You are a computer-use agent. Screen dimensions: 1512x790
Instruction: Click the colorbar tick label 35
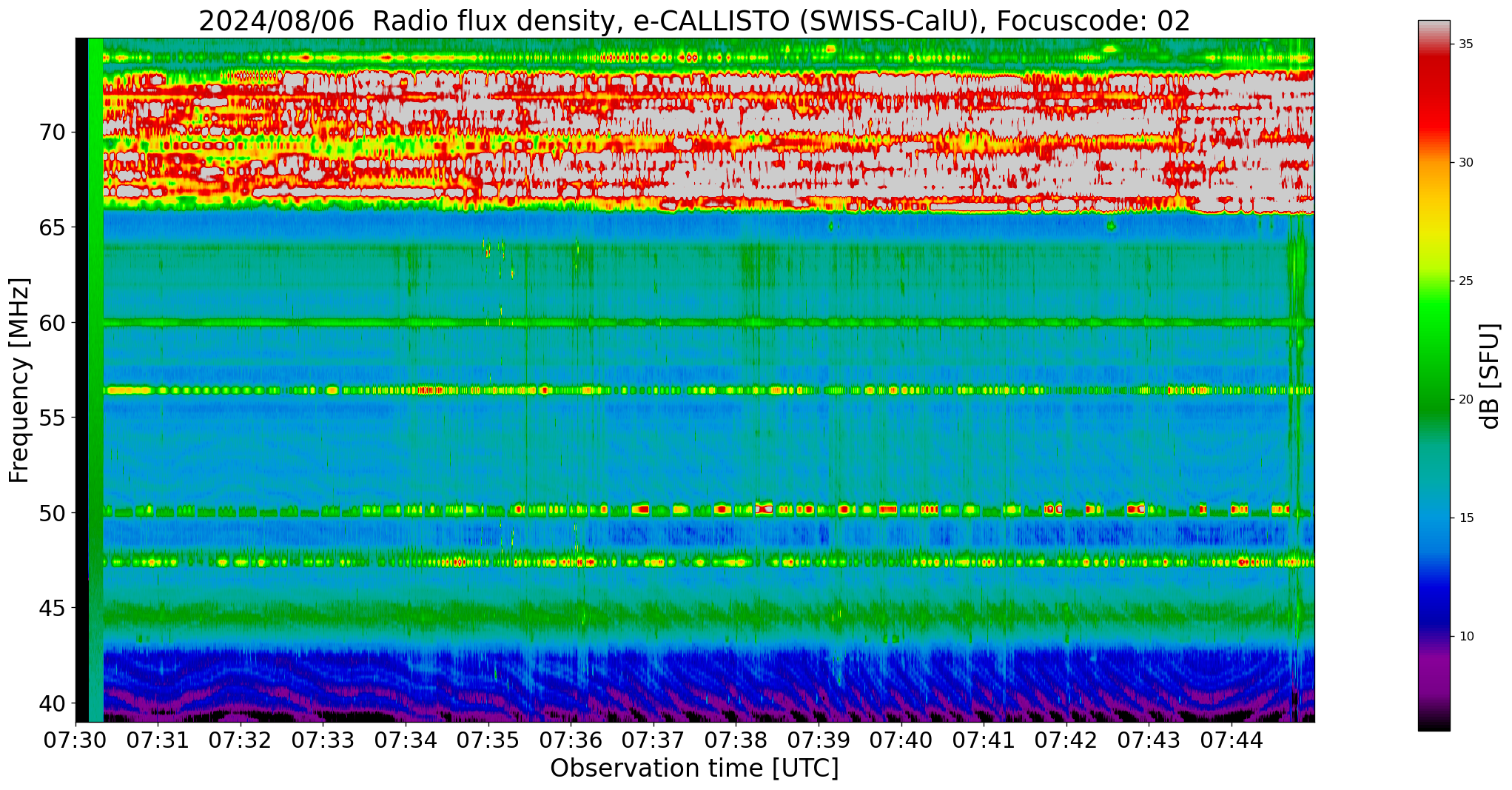click(1466, 44)
